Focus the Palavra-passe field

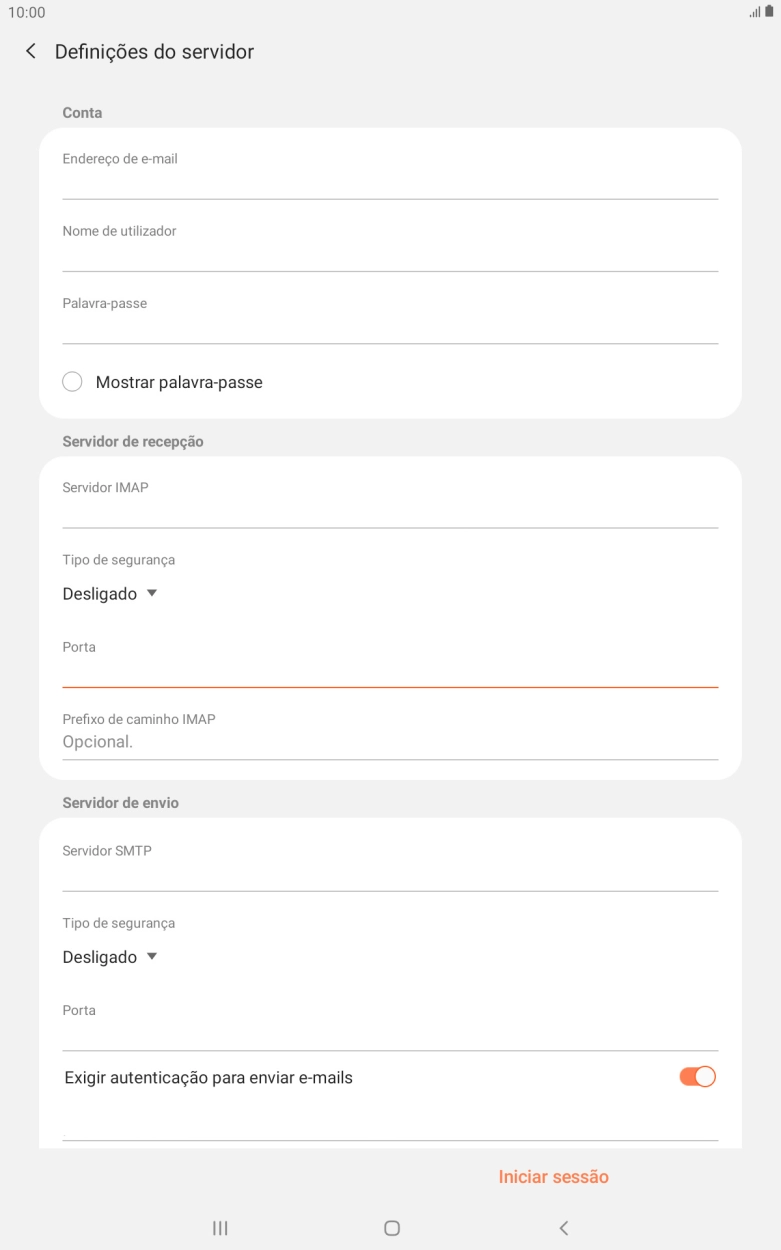[x=390, y=327]
